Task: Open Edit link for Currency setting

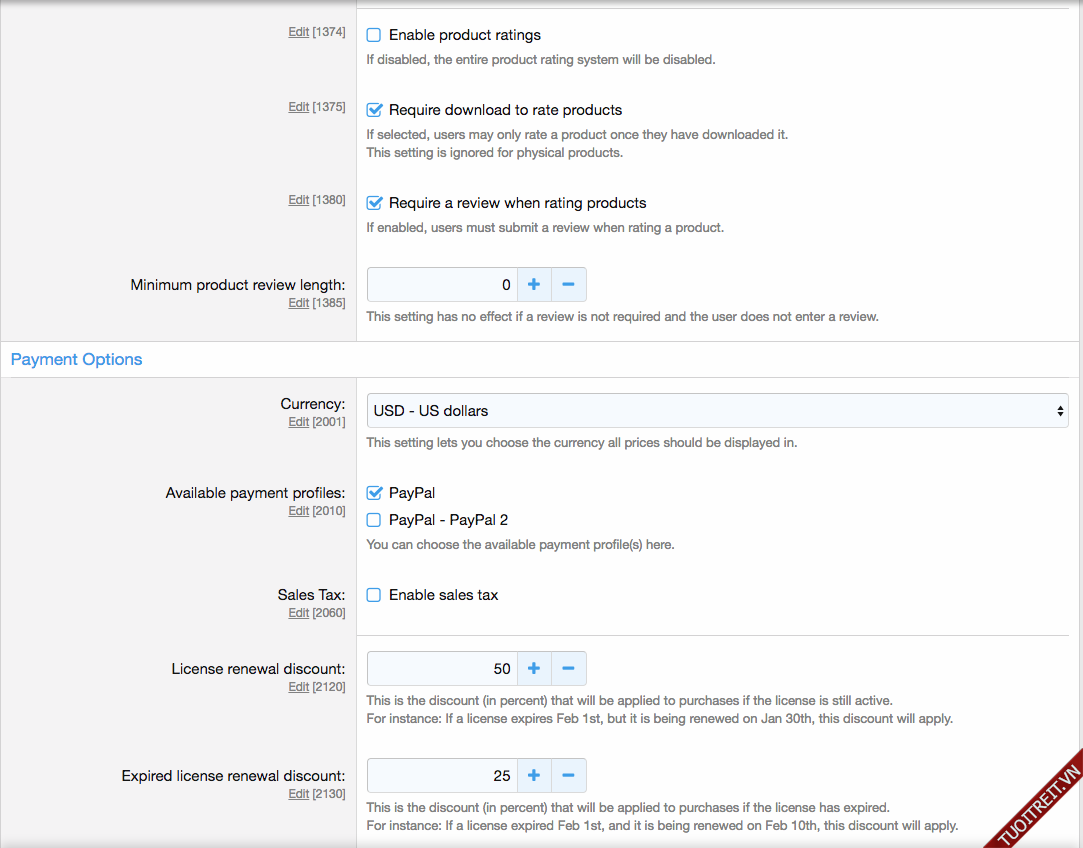Action: click(298, 422)
